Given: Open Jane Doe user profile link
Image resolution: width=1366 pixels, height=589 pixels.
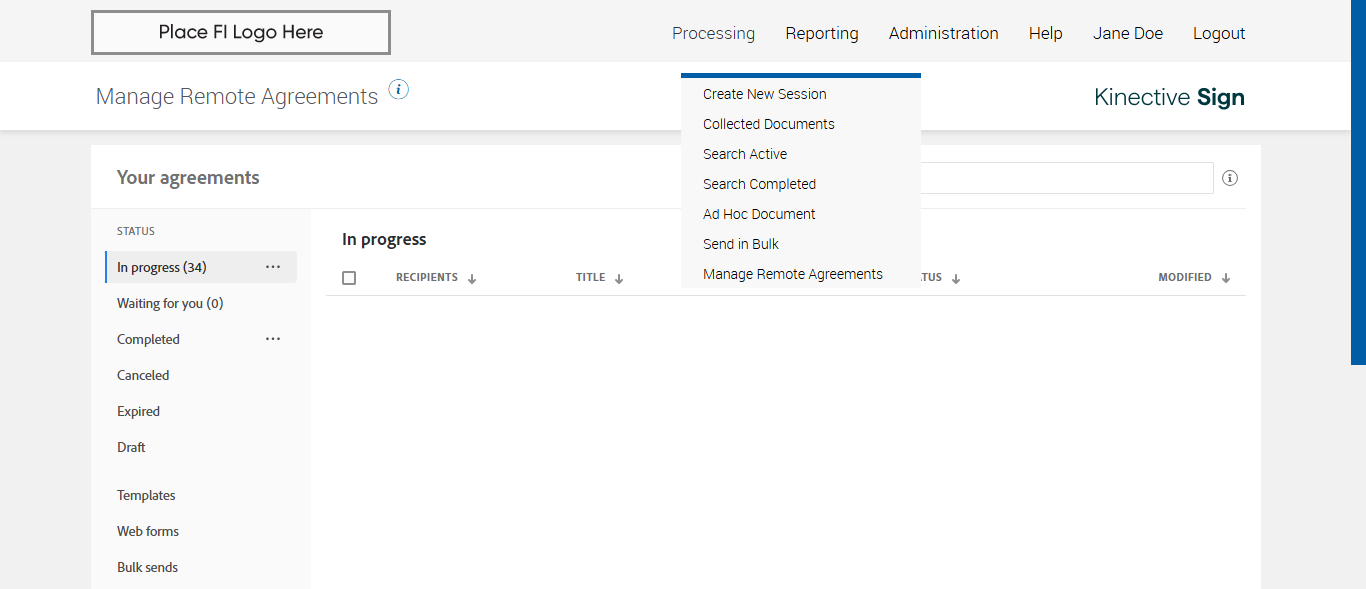Looking at the screenshot, I should pos(1127,33).
